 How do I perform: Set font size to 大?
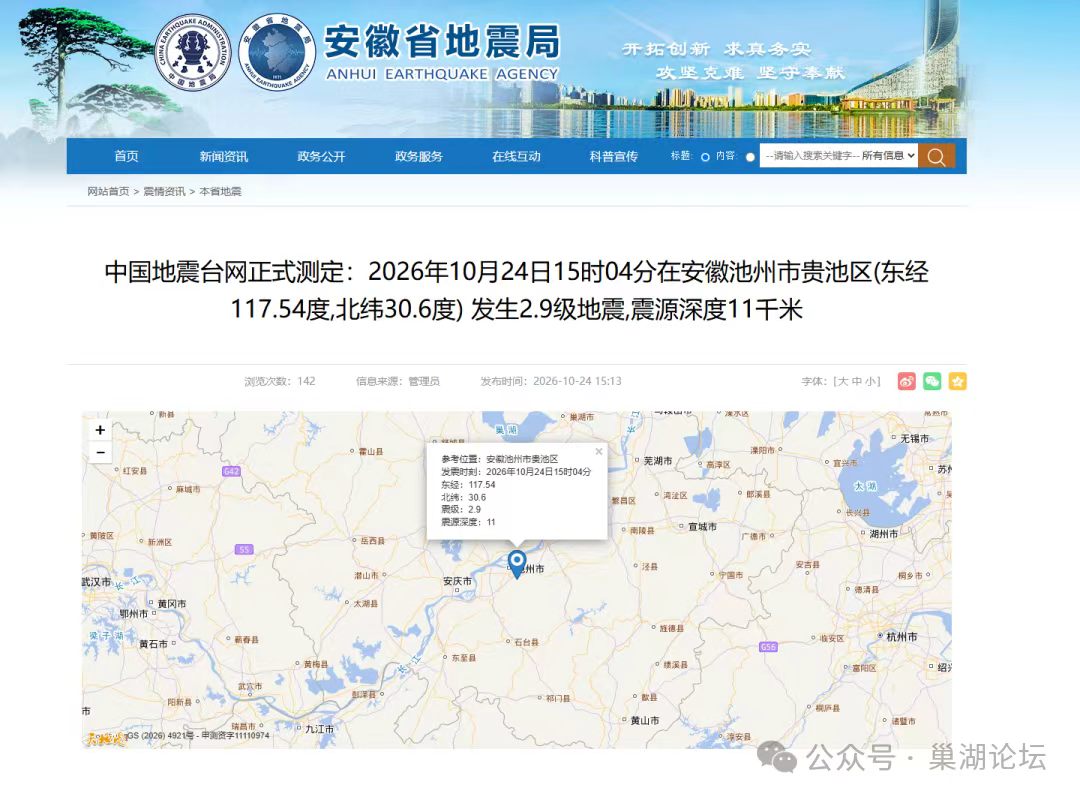coord(844,381)
